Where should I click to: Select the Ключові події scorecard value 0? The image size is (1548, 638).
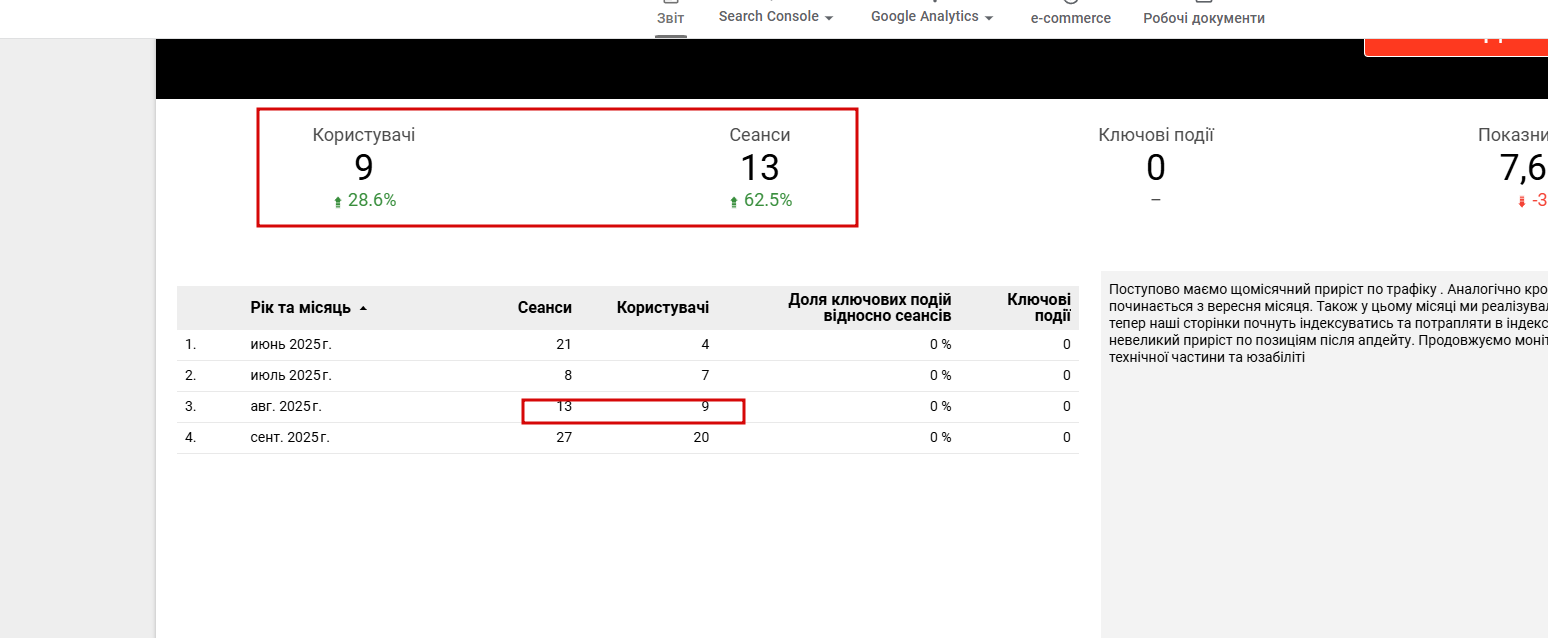(x=1156, y=168)
